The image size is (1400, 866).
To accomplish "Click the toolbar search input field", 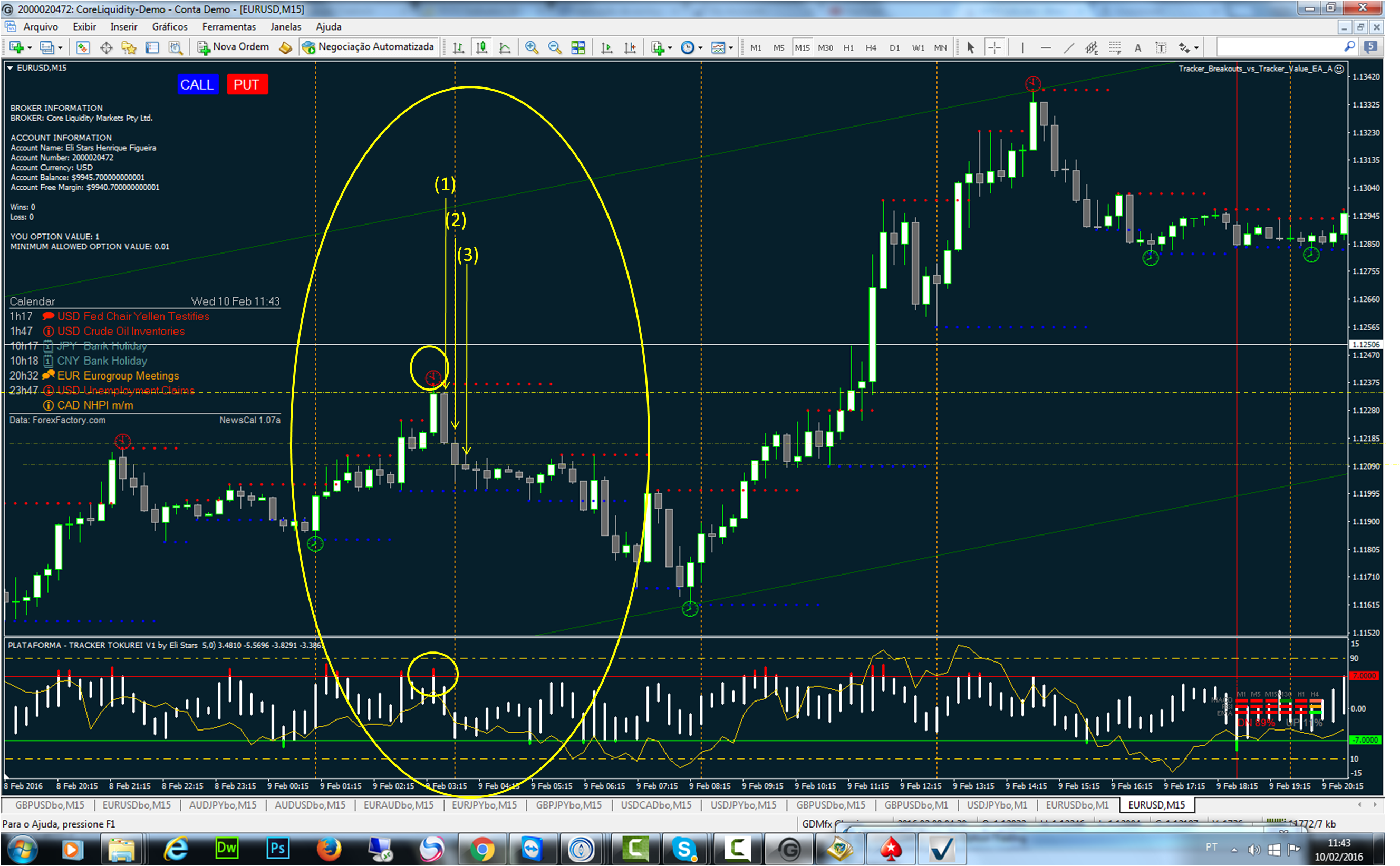I will (1280, 47).
